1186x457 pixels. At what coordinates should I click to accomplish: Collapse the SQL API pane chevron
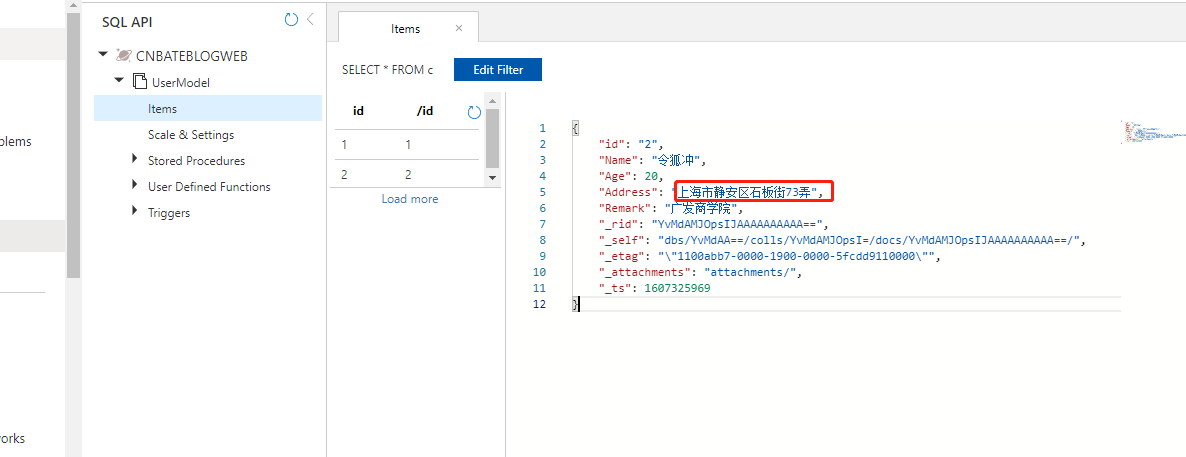pyautogui.click(x=310, y=20)
